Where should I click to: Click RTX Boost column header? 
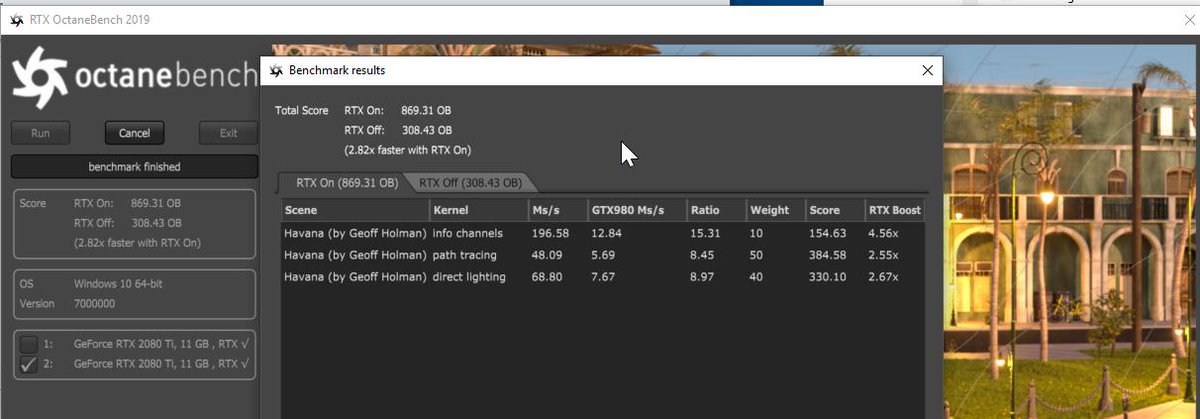tap(894, 210)
